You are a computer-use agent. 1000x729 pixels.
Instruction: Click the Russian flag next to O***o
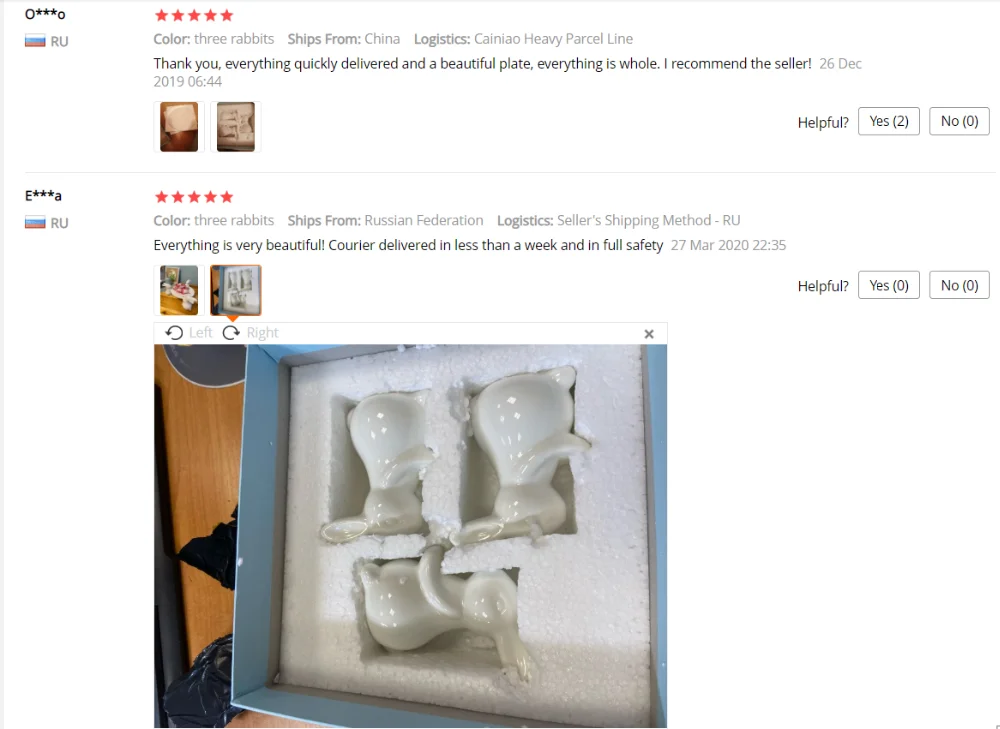(x=35, y=41)
